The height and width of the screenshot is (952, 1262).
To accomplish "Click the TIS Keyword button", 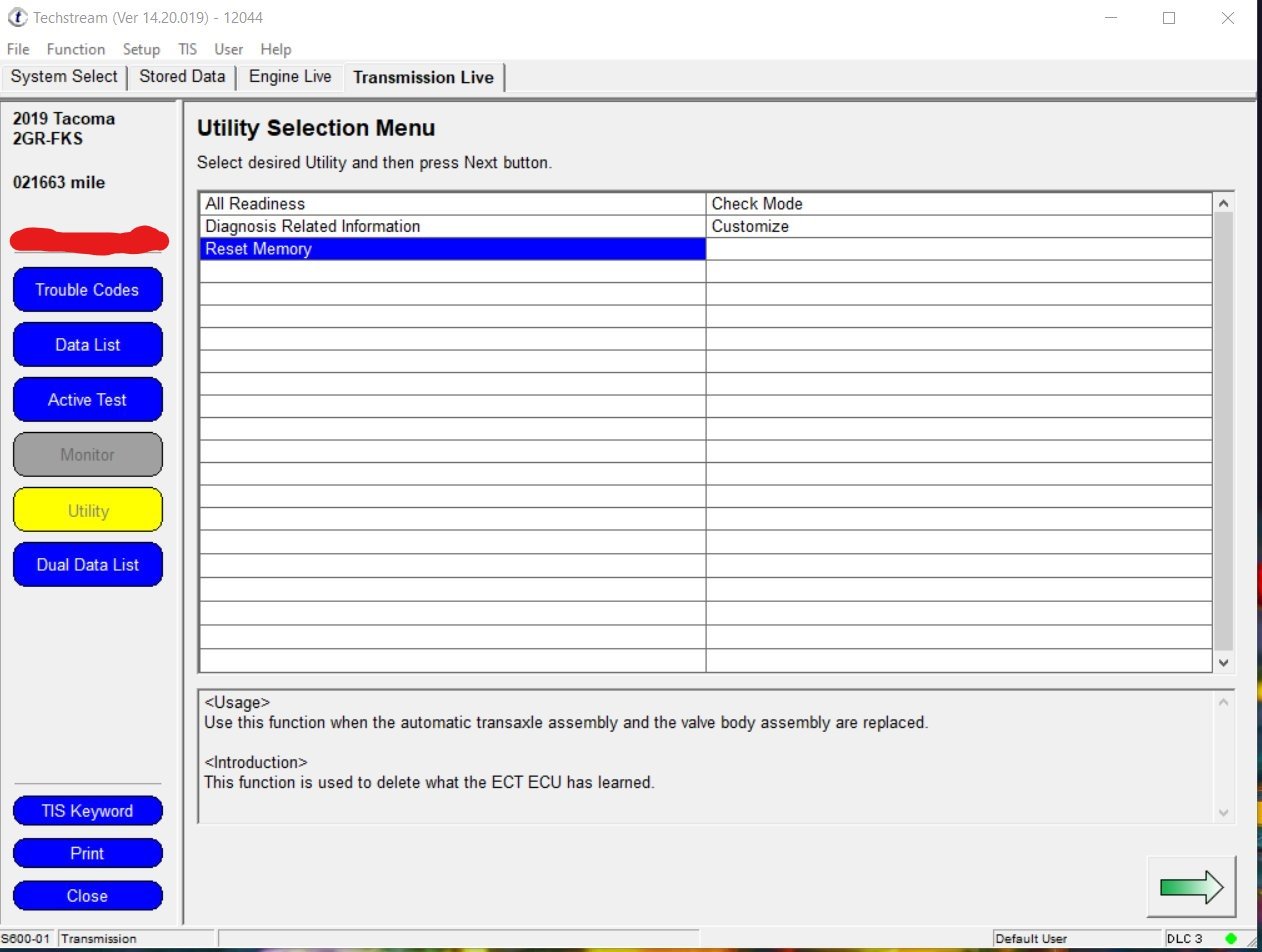I will pos(87,811).
